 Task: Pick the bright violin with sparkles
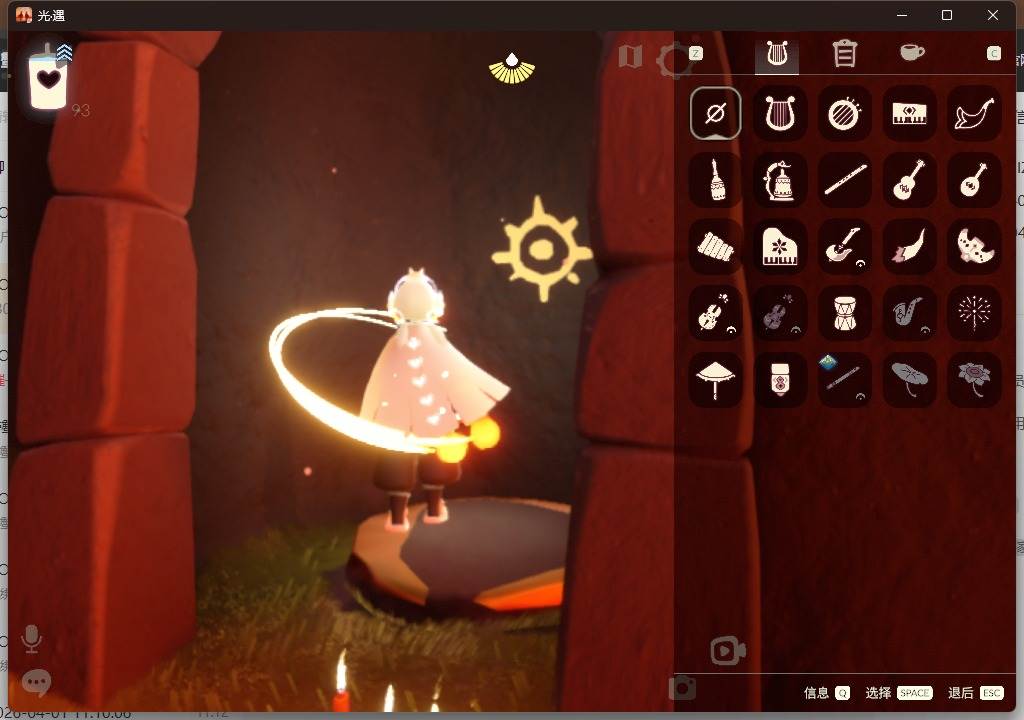pyautogui.click(x=715, y=314)
